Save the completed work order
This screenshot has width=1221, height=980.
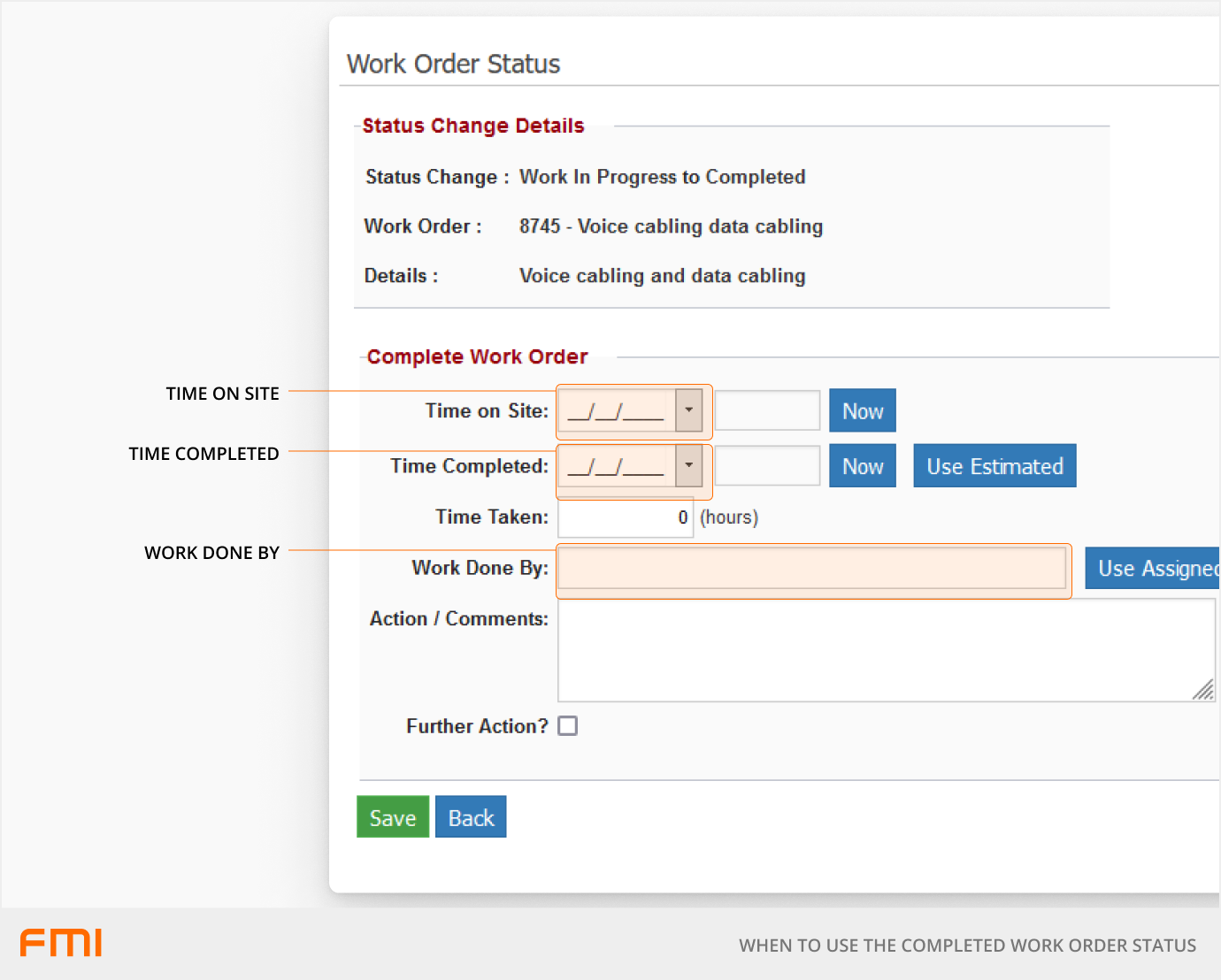point(393,817)
